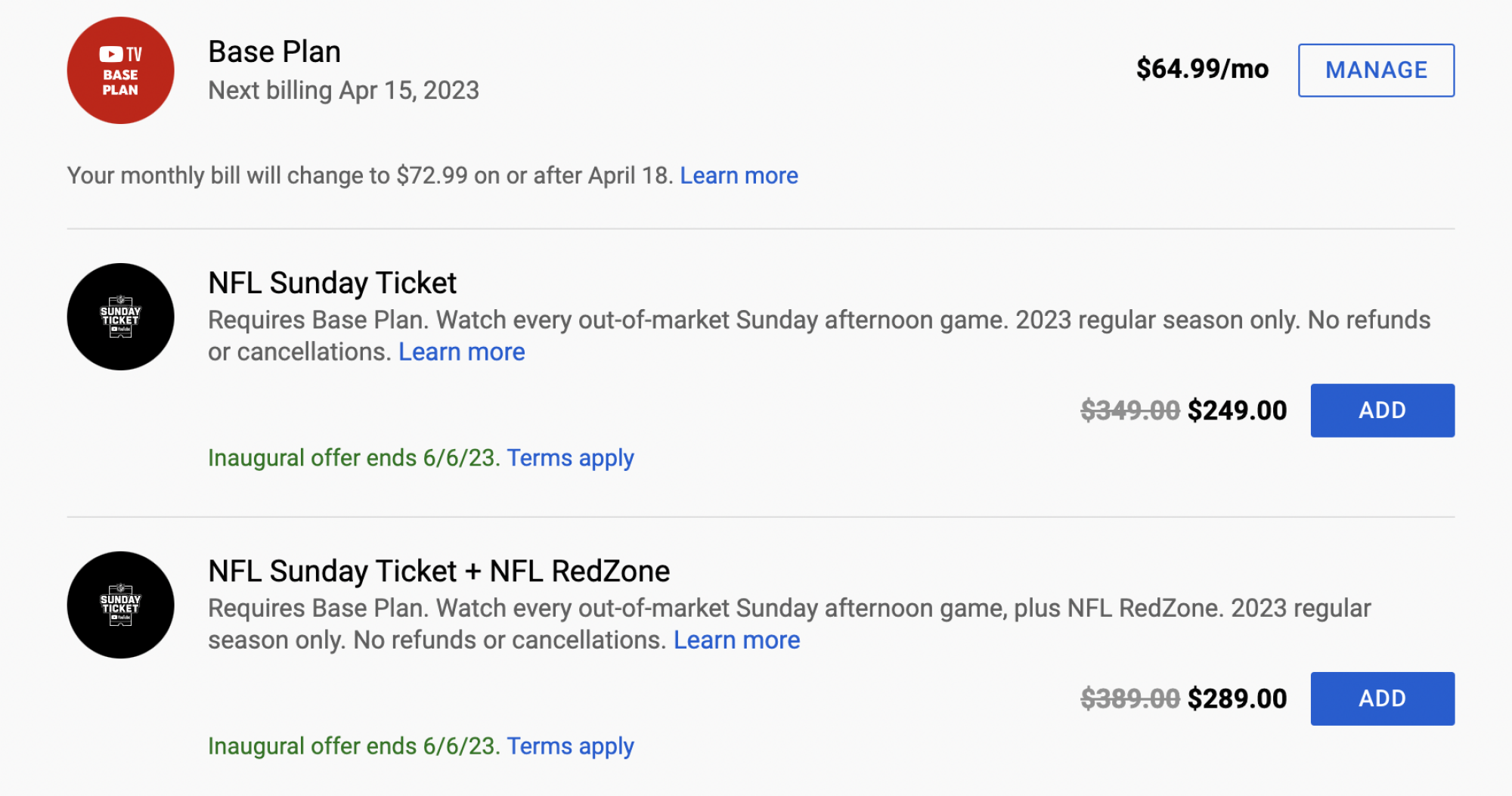
Task: Click the $249.00 discounted price
Action: point(1235,410)
